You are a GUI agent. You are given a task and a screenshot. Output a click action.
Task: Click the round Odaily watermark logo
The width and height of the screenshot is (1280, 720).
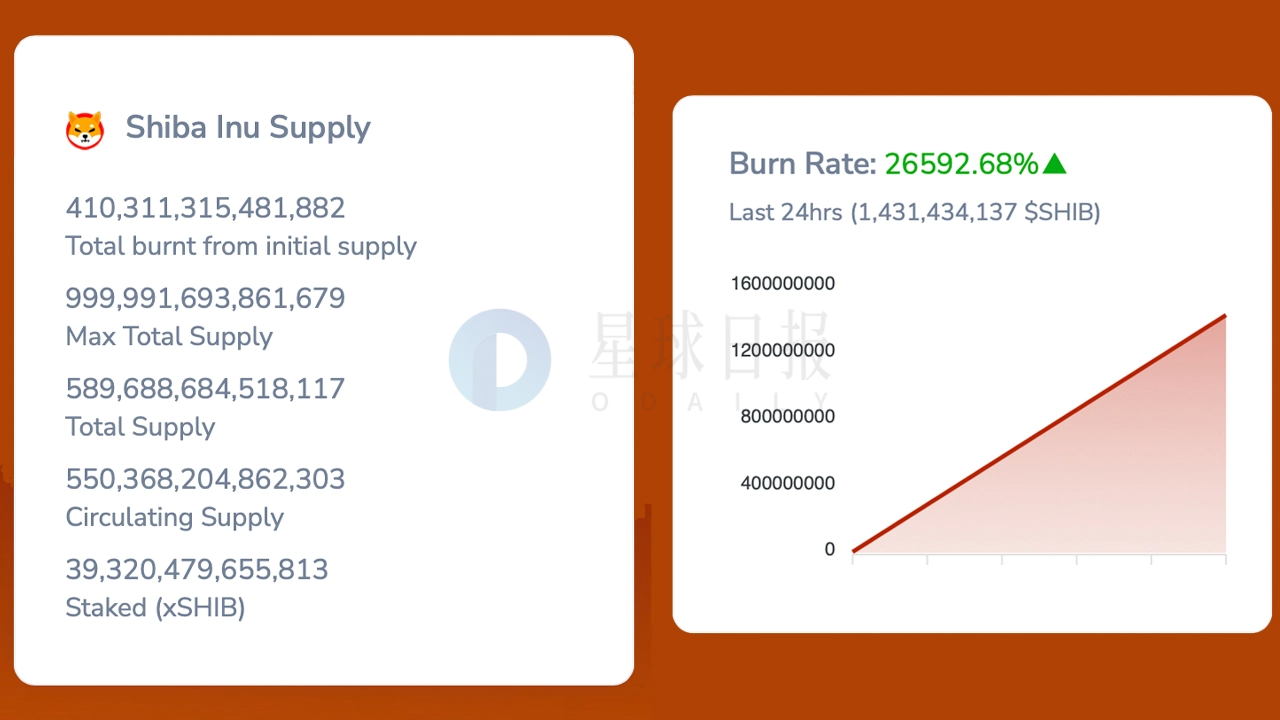(499, 360)
